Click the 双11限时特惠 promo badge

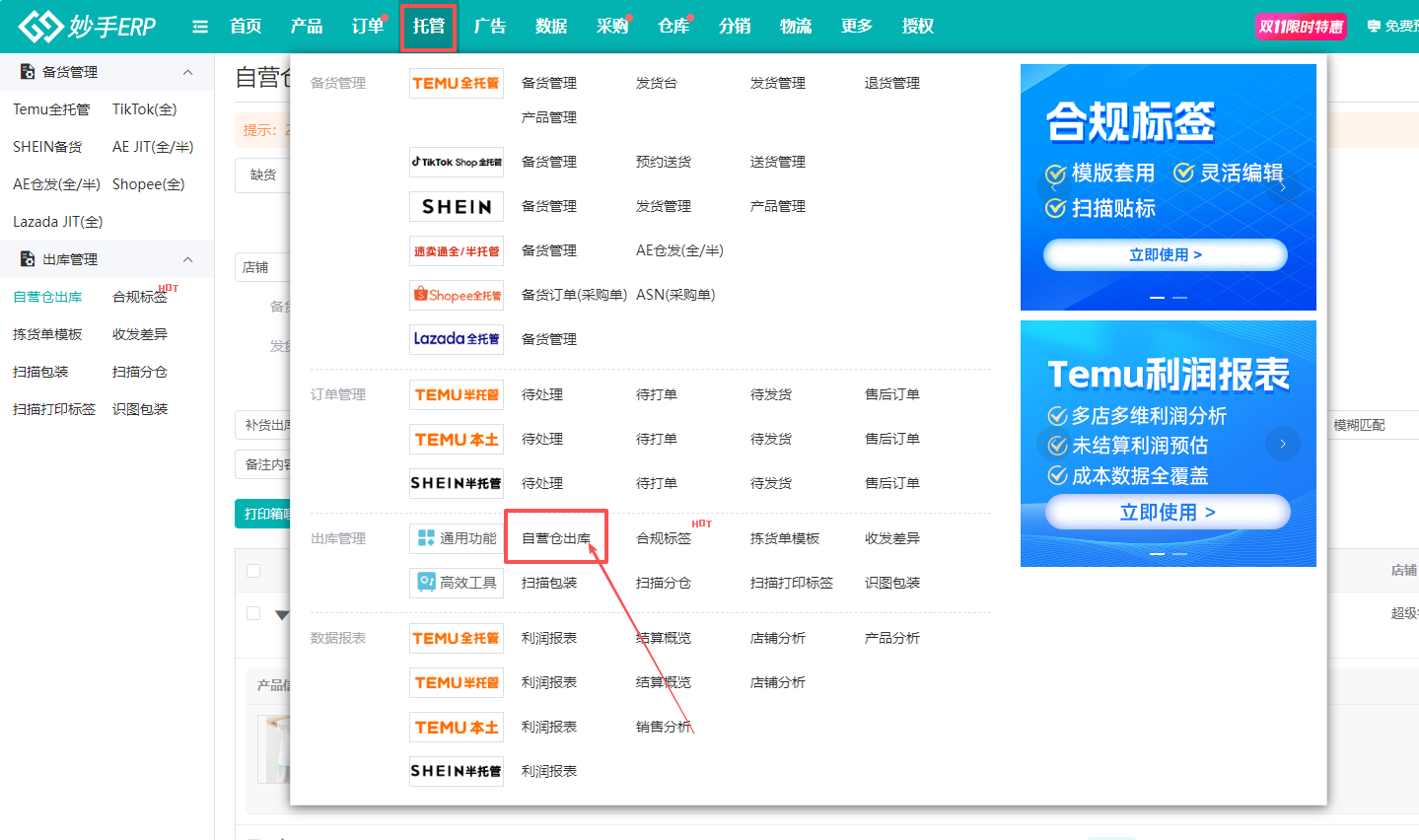1301,27
